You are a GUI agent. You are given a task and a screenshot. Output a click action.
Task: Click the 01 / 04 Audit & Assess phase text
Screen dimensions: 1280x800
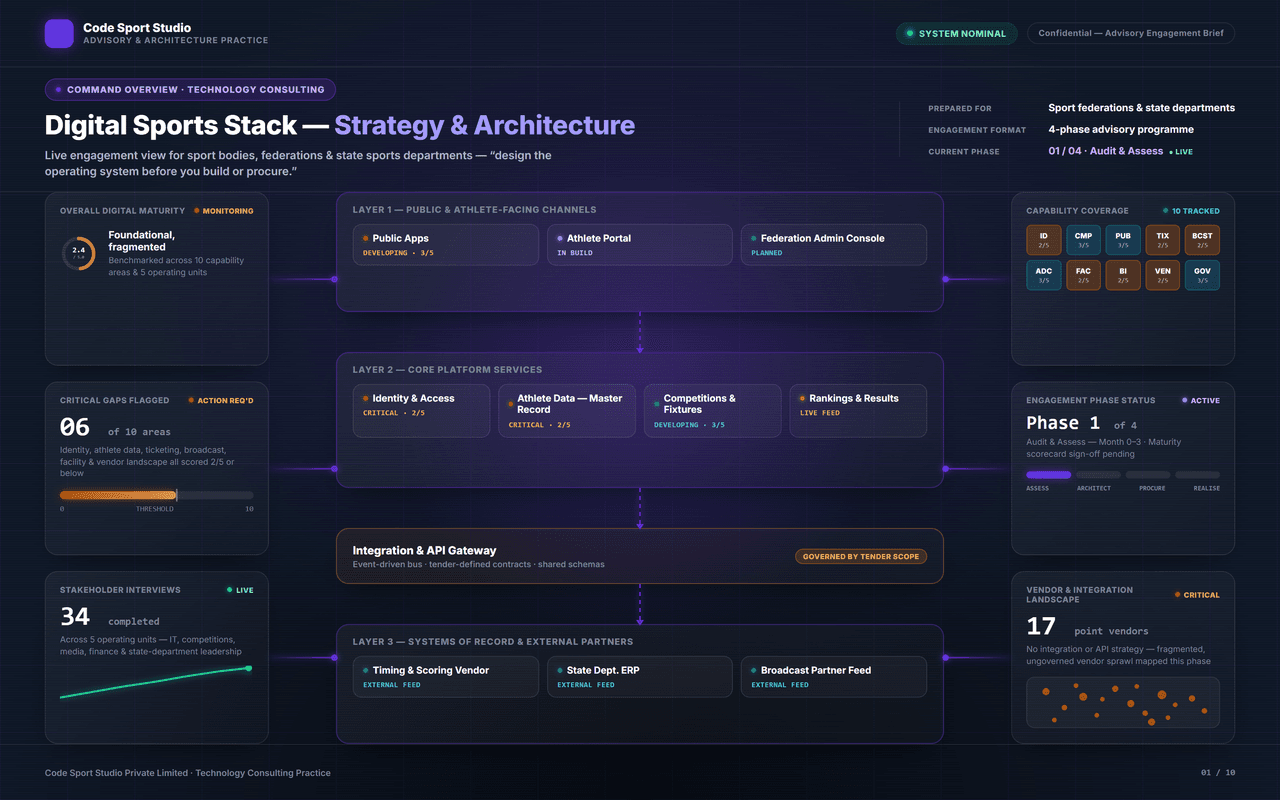1105,151
